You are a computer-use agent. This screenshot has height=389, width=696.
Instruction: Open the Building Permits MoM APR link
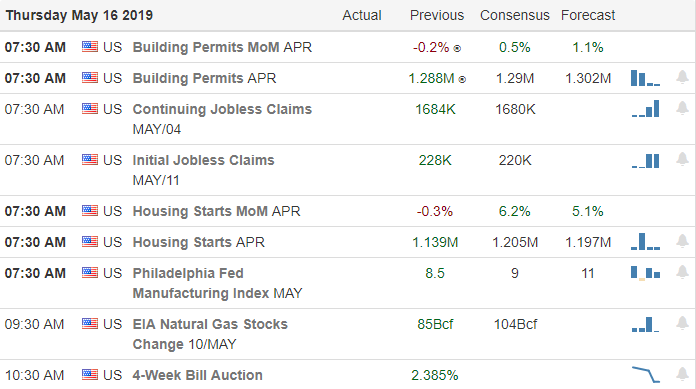pyautogui.click(x=222, y=47)
